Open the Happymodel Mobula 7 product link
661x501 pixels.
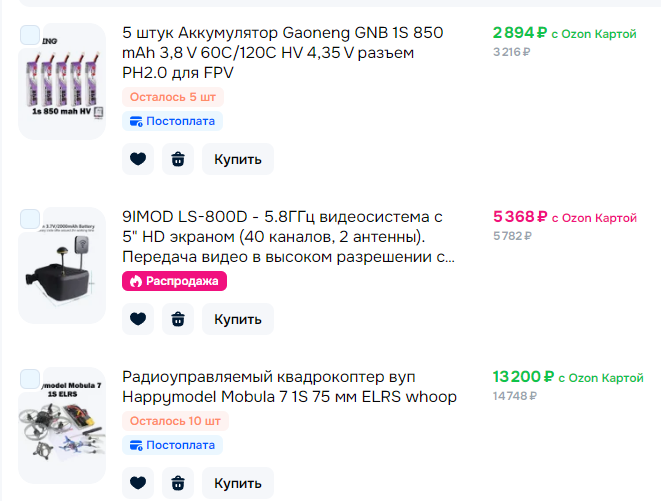tap(289, 387)
